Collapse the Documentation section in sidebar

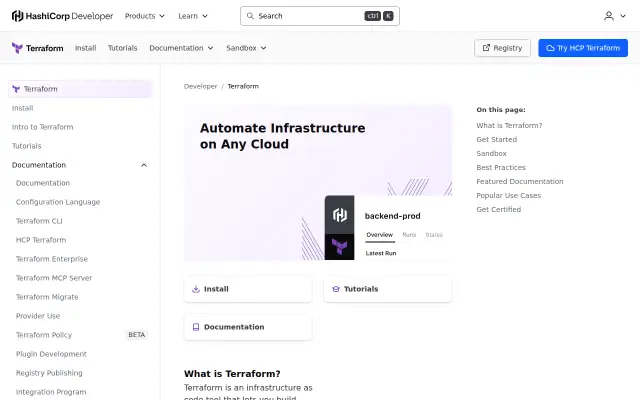pyautogui.click(x=144, y=165)
